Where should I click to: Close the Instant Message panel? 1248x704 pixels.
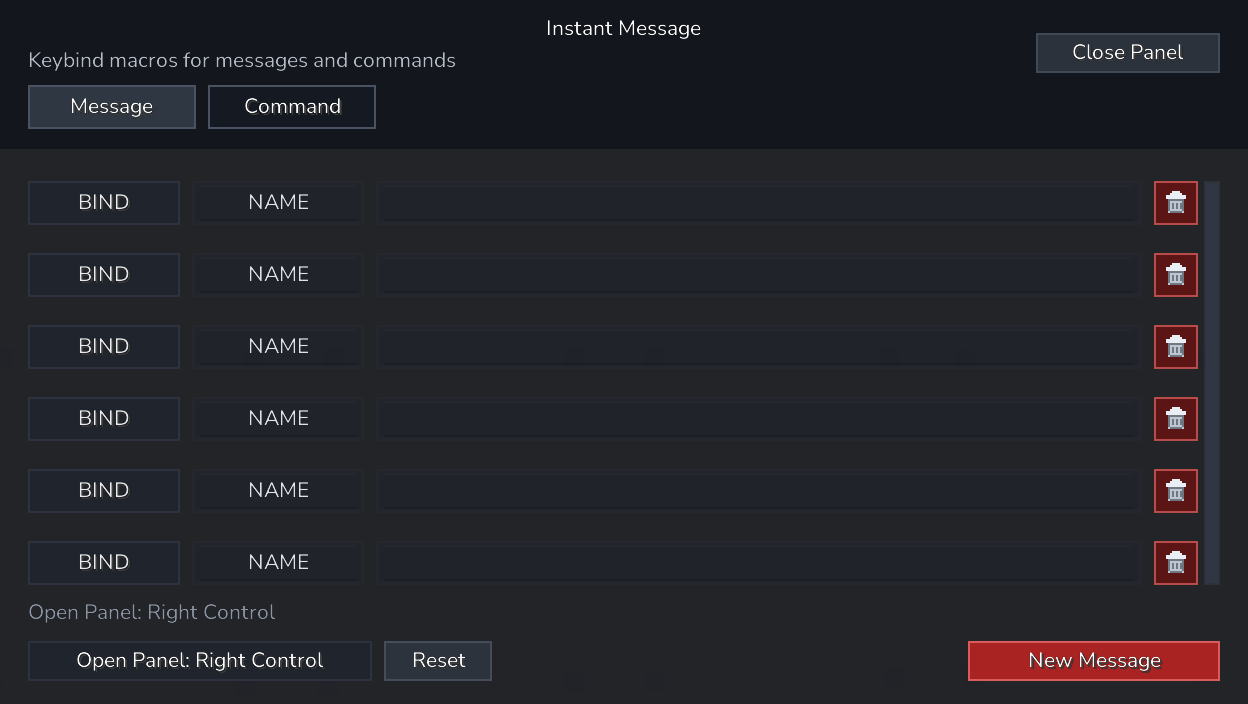click(1128, 53)
